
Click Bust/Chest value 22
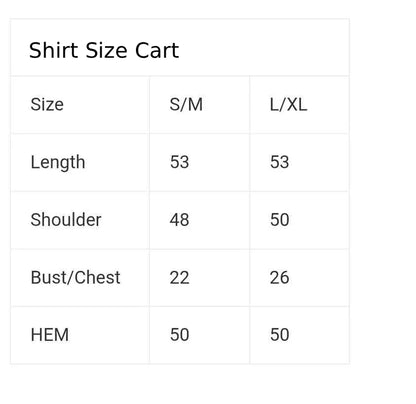point(179,277)
